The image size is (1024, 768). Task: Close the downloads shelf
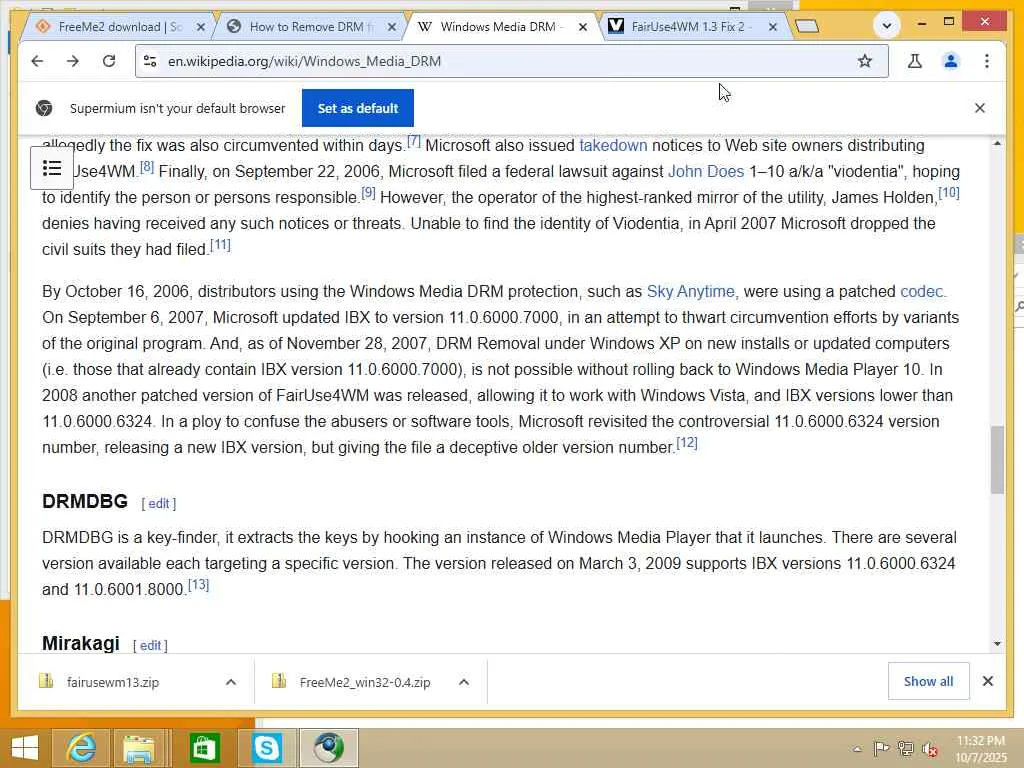[988, 681]
